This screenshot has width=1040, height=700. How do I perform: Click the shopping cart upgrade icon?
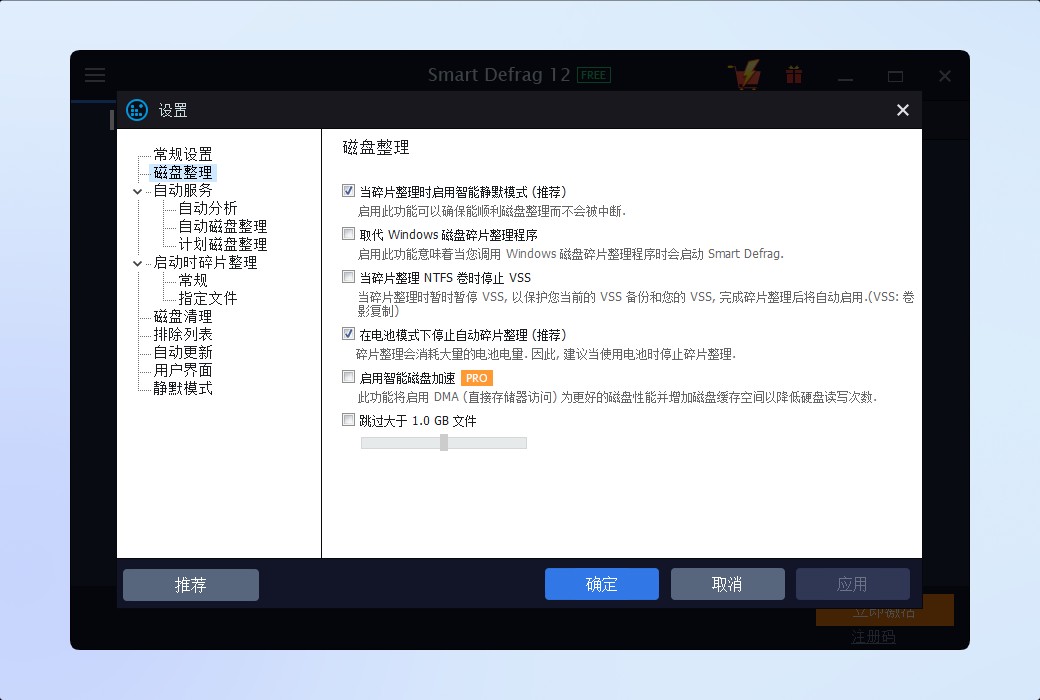coord(745,74)
